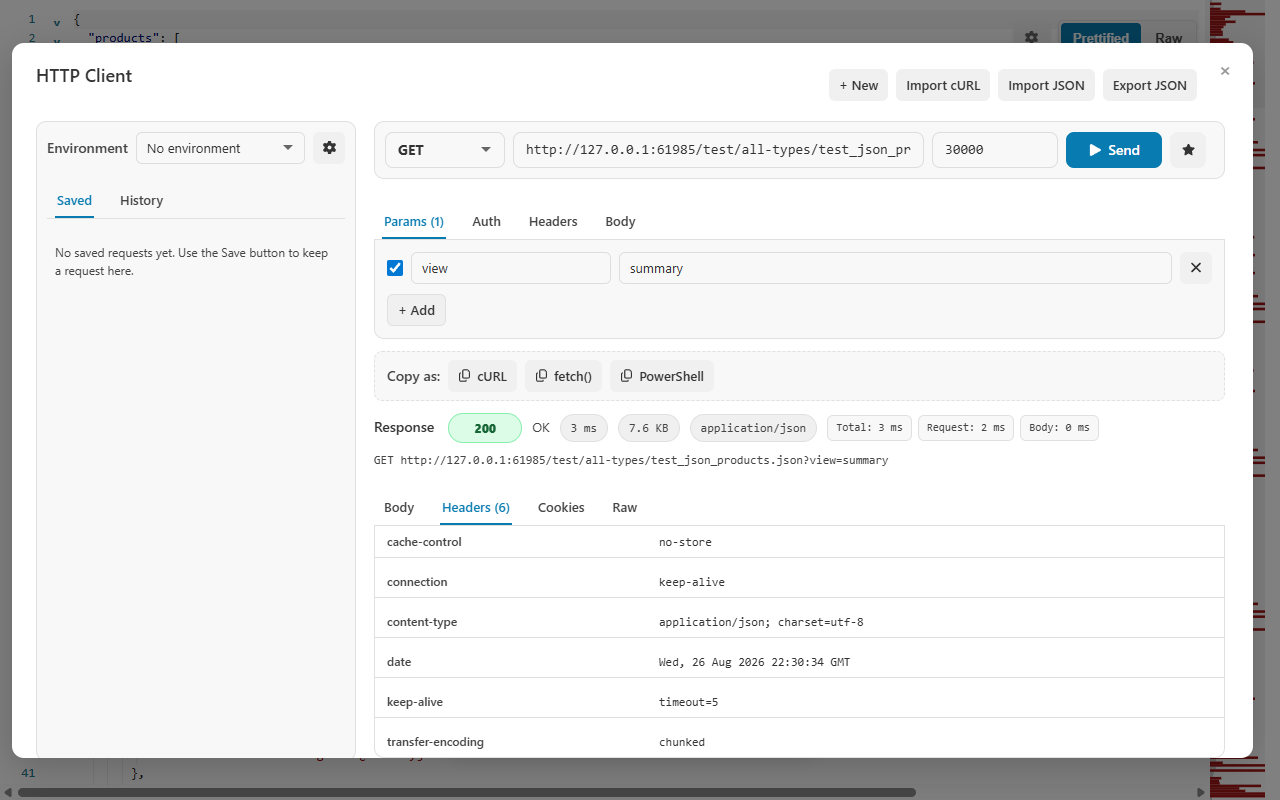Focus the request URL field
1280x800 pixels.
pyautogui.click(x=718, y=150)
